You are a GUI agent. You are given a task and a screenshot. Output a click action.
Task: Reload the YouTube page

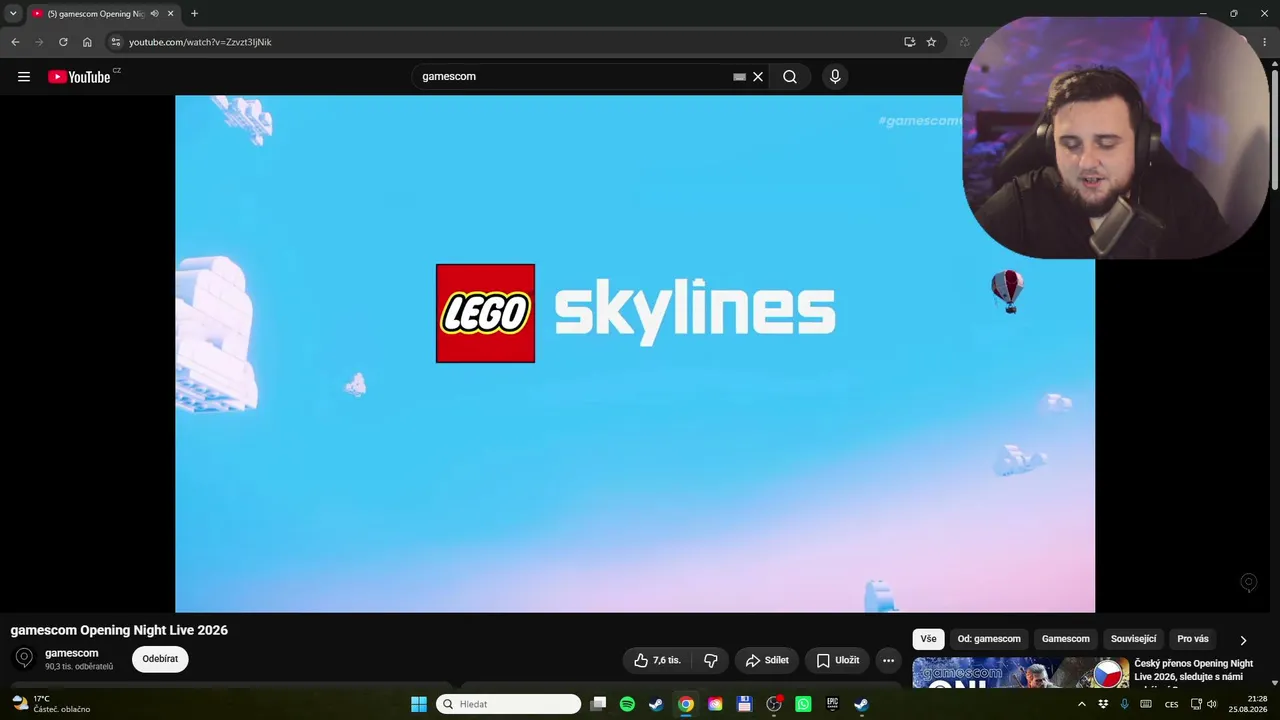[63, 42]
